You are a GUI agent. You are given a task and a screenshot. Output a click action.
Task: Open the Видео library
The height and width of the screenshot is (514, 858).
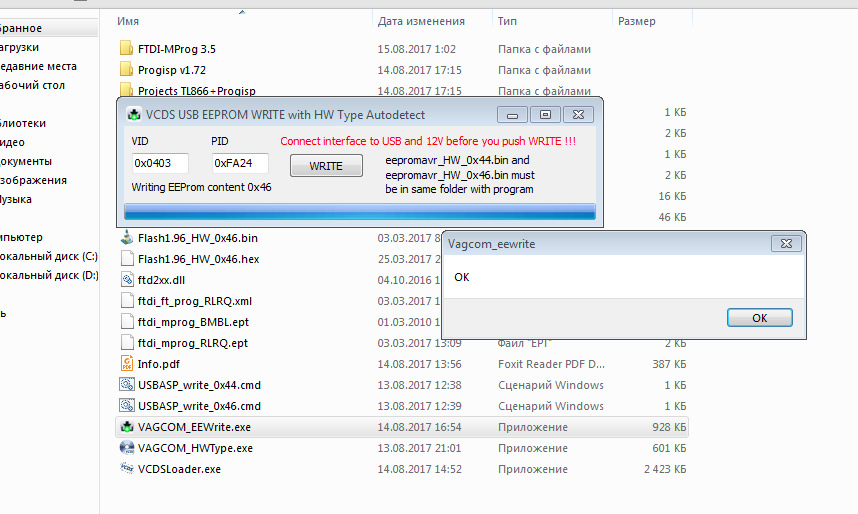12,142
